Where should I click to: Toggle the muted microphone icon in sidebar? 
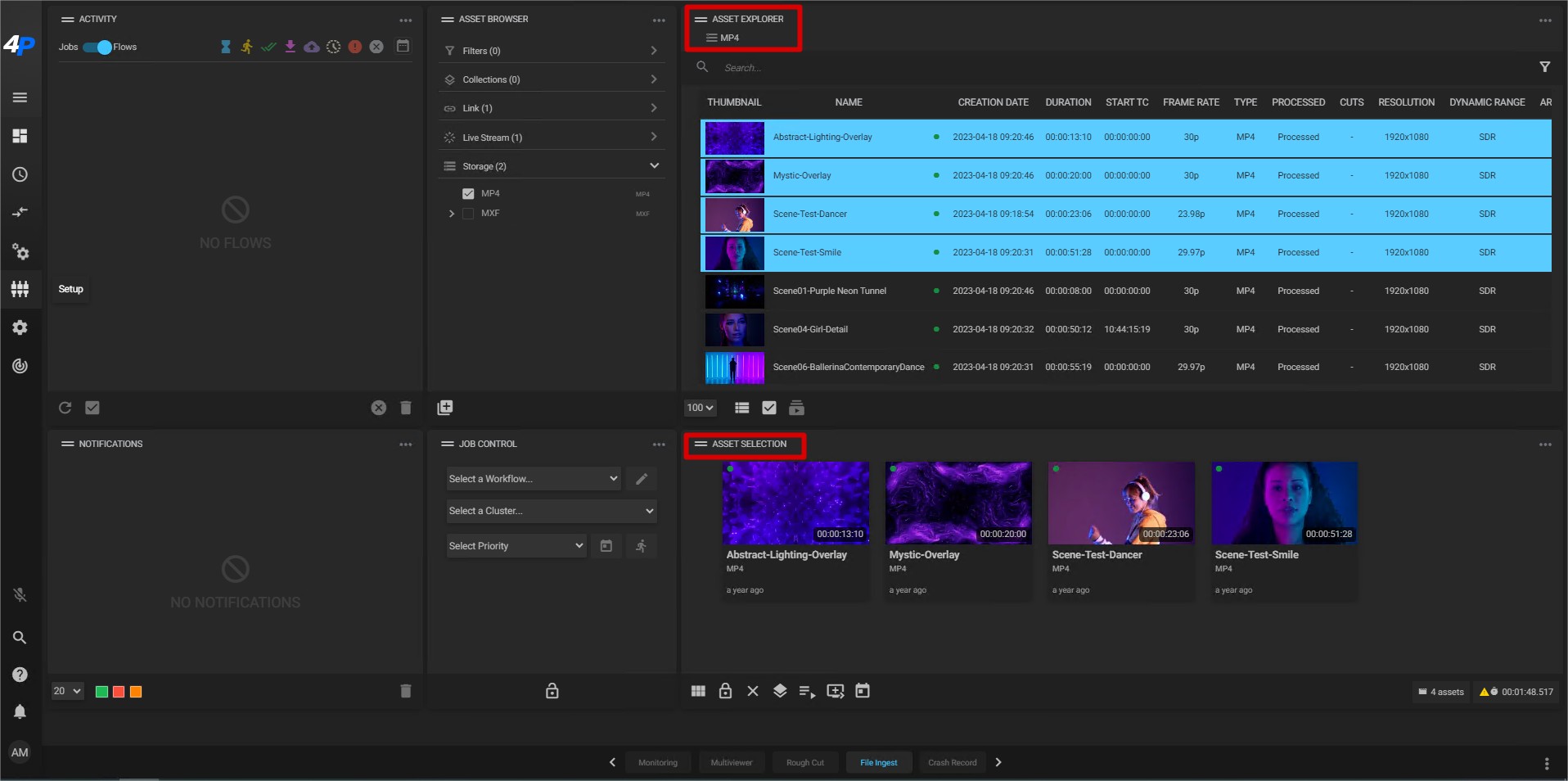[20, 595]
